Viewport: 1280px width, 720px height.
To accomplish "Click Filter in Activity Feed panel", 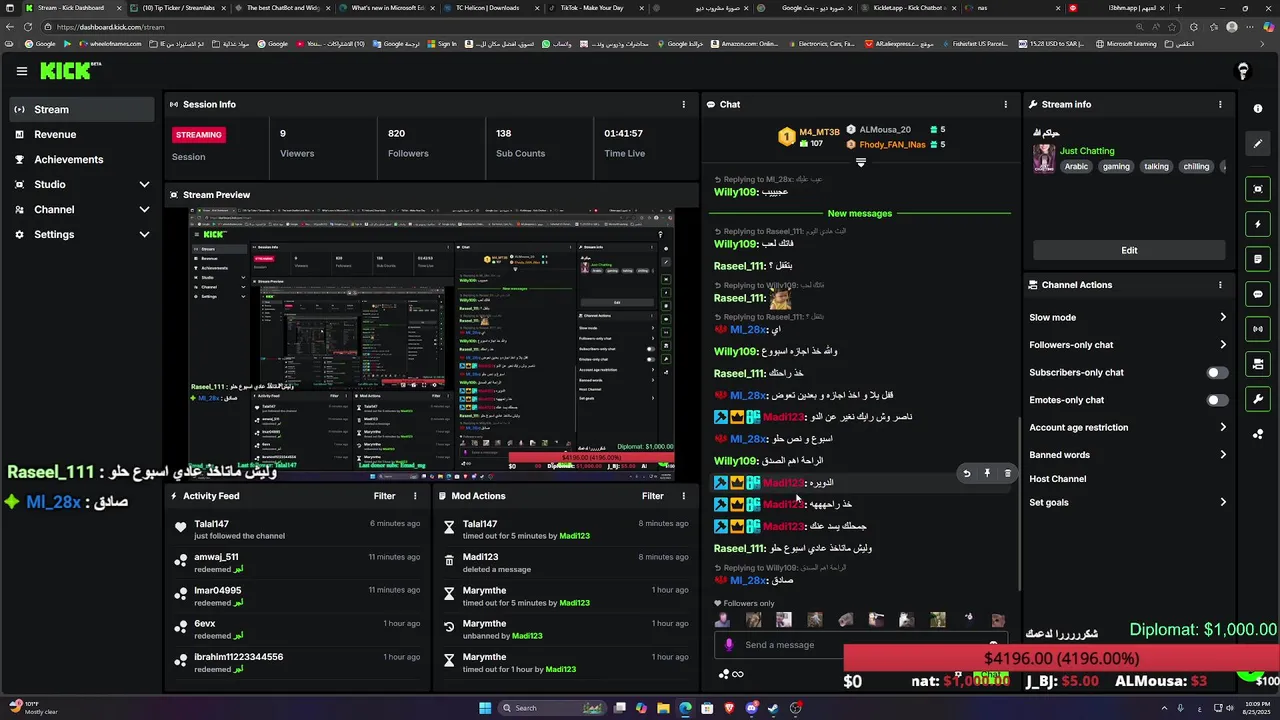I will 385,496.
